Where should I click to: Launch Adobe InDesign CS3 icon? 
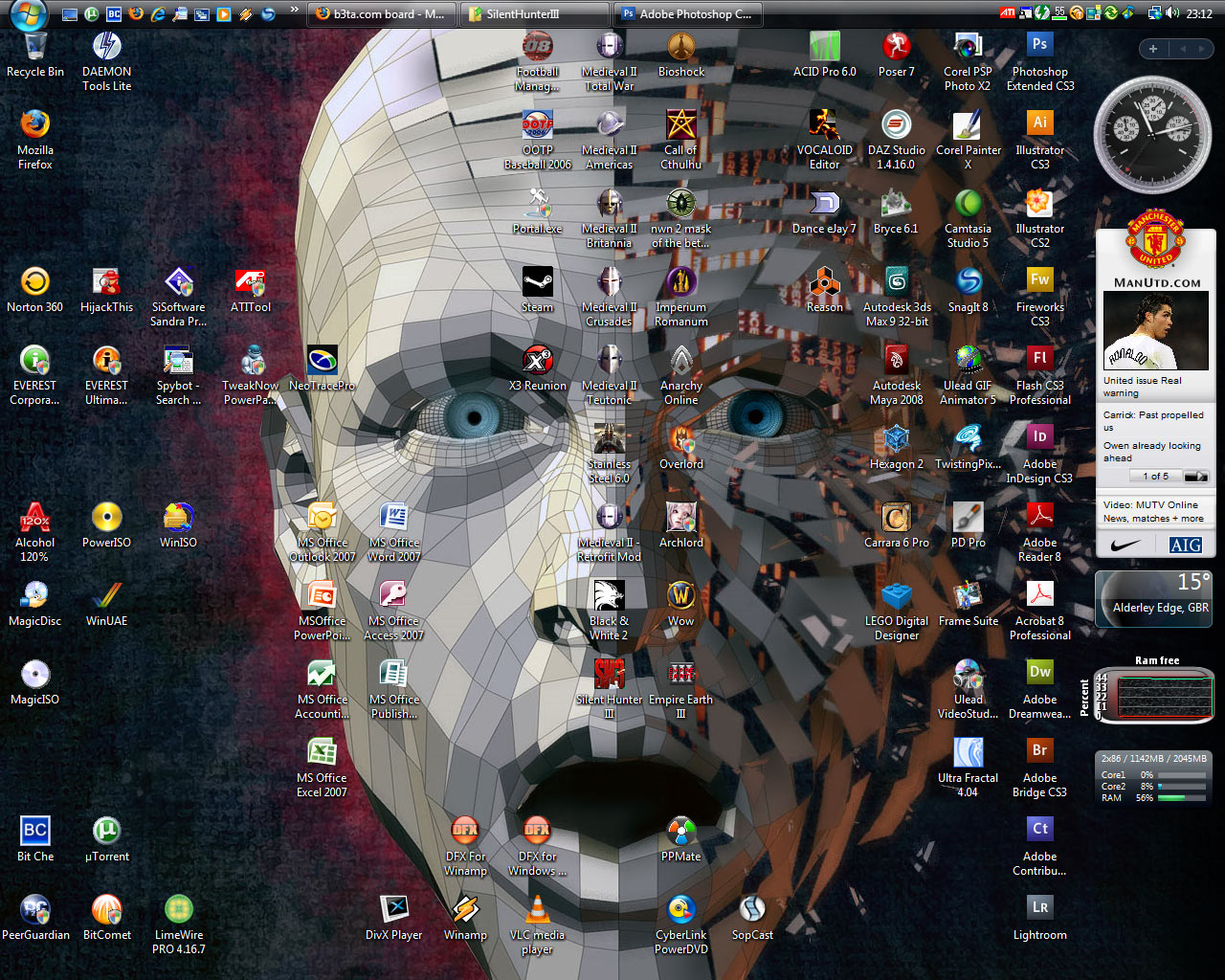1040,454
